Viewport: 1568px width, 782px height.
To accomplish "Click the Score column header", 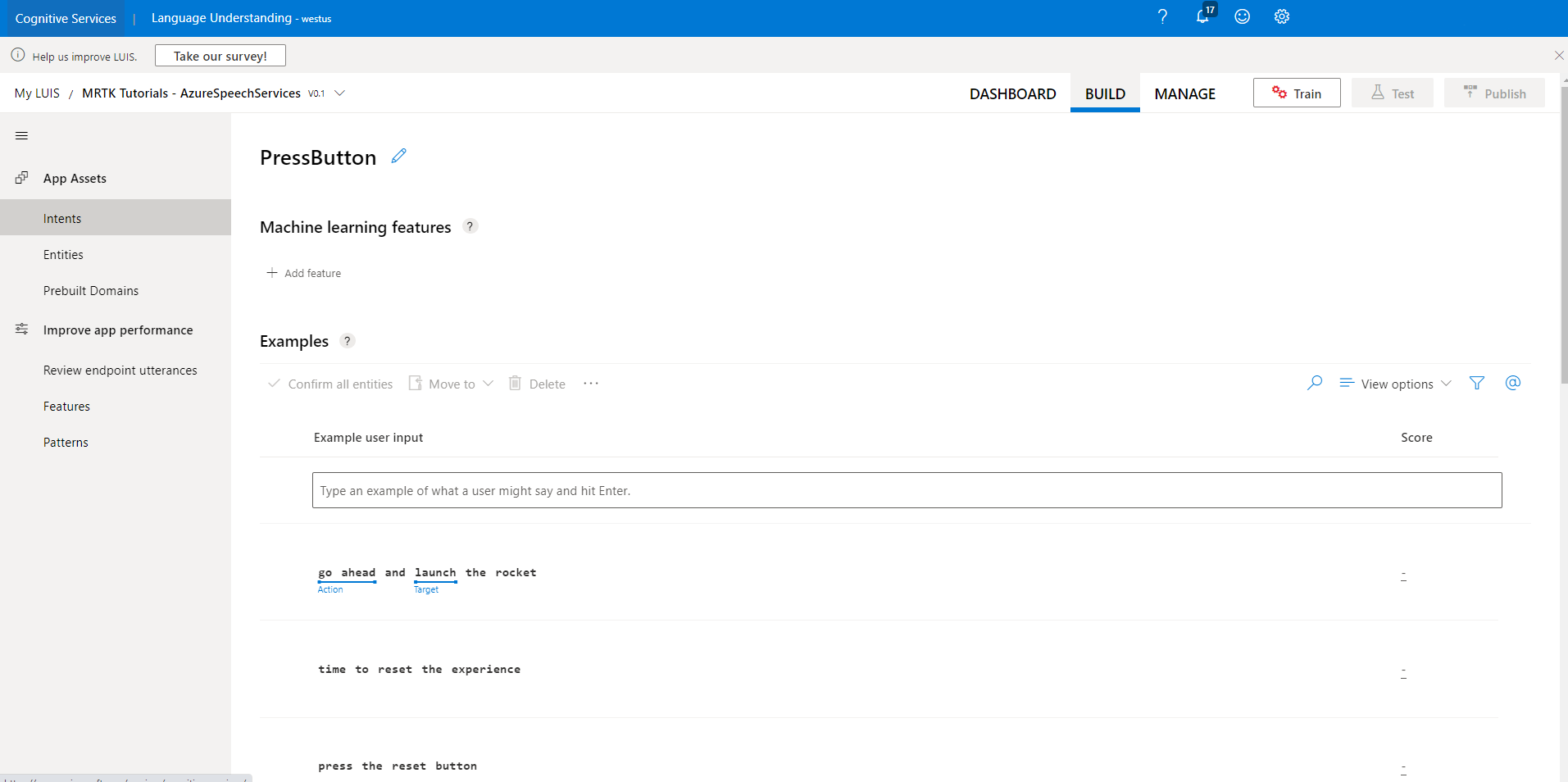I will pyautogui.click(x=1416, y=438).
